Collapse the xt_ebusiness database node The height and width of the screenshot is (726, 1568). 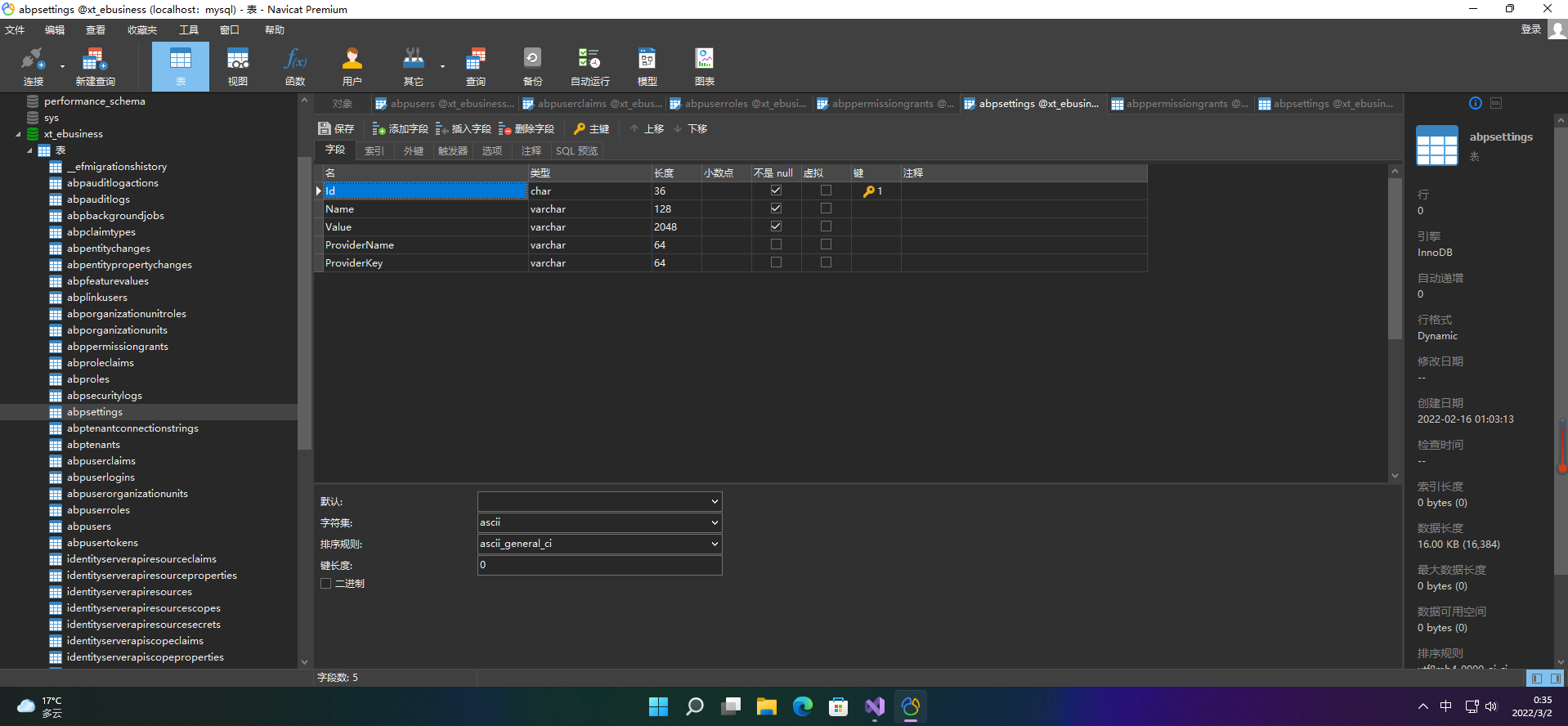click(x=18, y=134)
